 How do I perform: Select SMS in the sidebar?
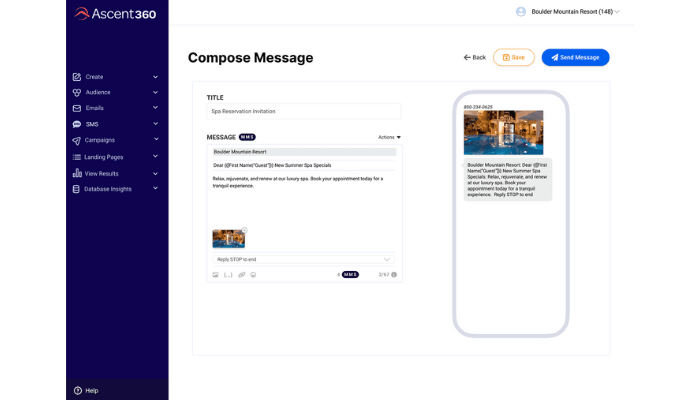point(92,124)
